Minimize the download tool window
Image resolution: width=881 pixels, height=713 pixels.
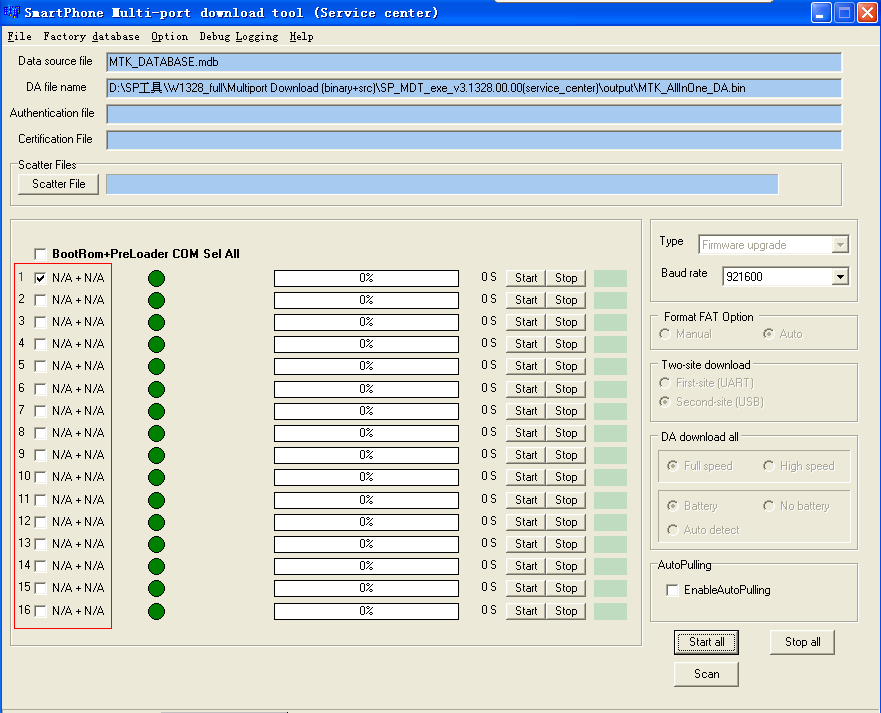[x=821, y=12]
